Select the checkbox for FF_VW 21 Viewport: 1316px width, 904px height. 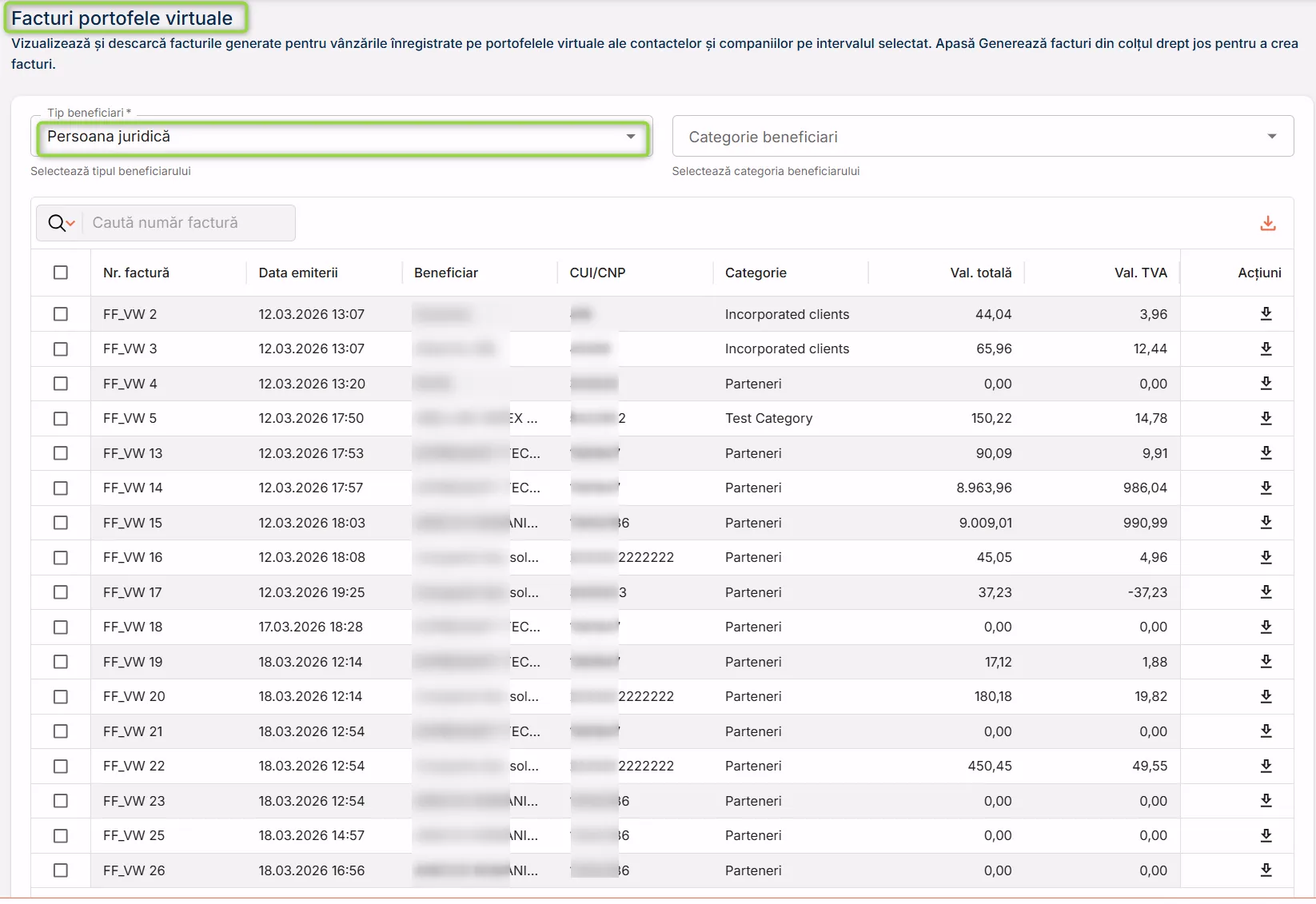click(x=61, y=731)
